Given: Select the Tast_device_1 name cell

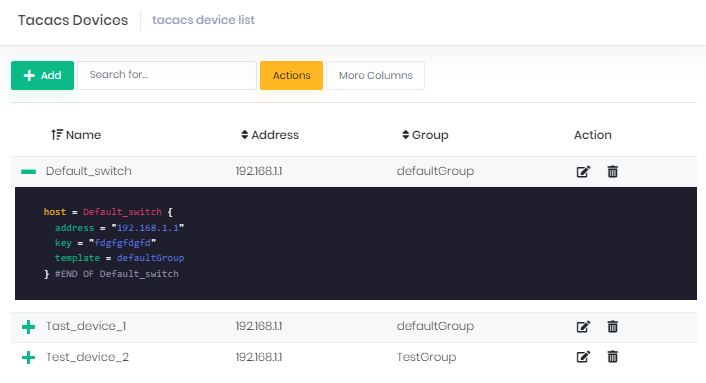Looking at the screenshot, I should [x=86, y=326].
